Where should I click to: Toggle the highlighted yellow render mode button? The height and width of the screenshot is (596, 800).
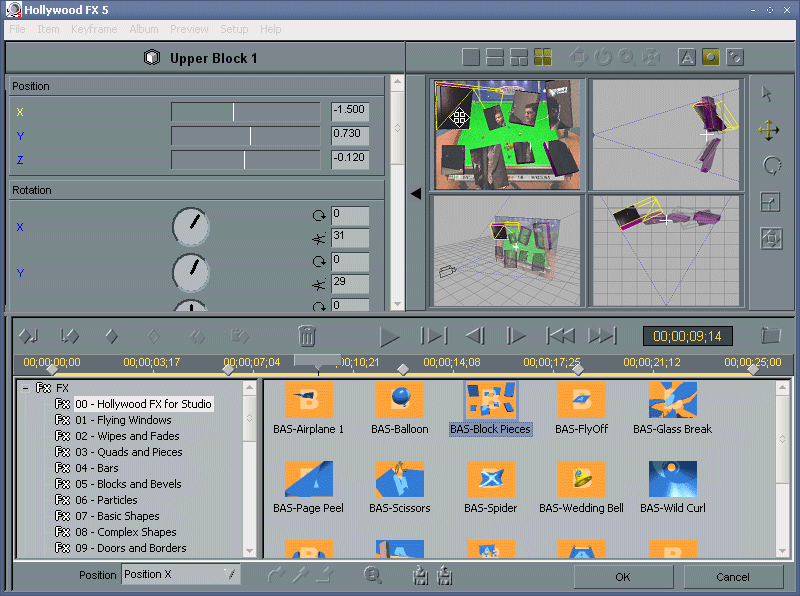[x=711, y=57]
